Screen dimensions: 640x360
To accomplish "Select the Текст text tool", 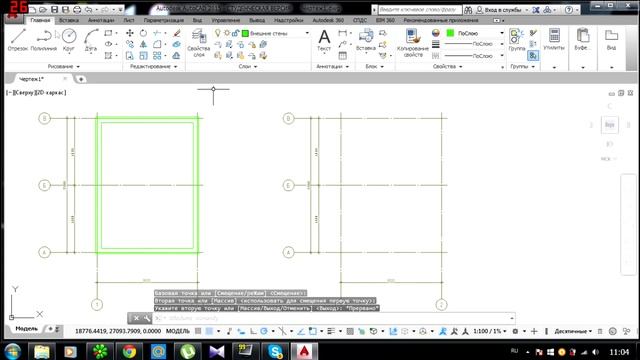I will [324, 40].
